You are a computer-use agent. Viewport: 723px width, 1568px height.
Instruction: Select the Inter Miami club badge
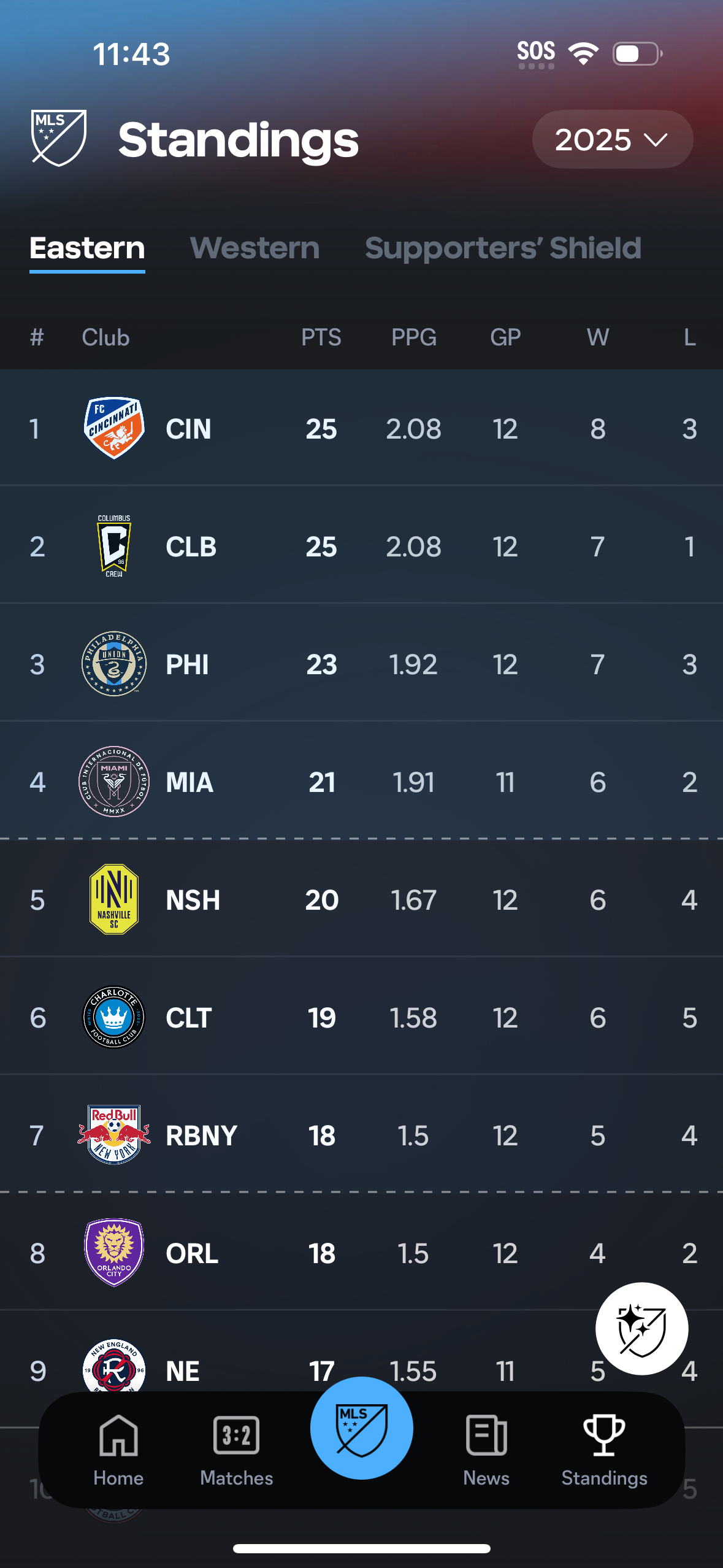coord(113,782)
